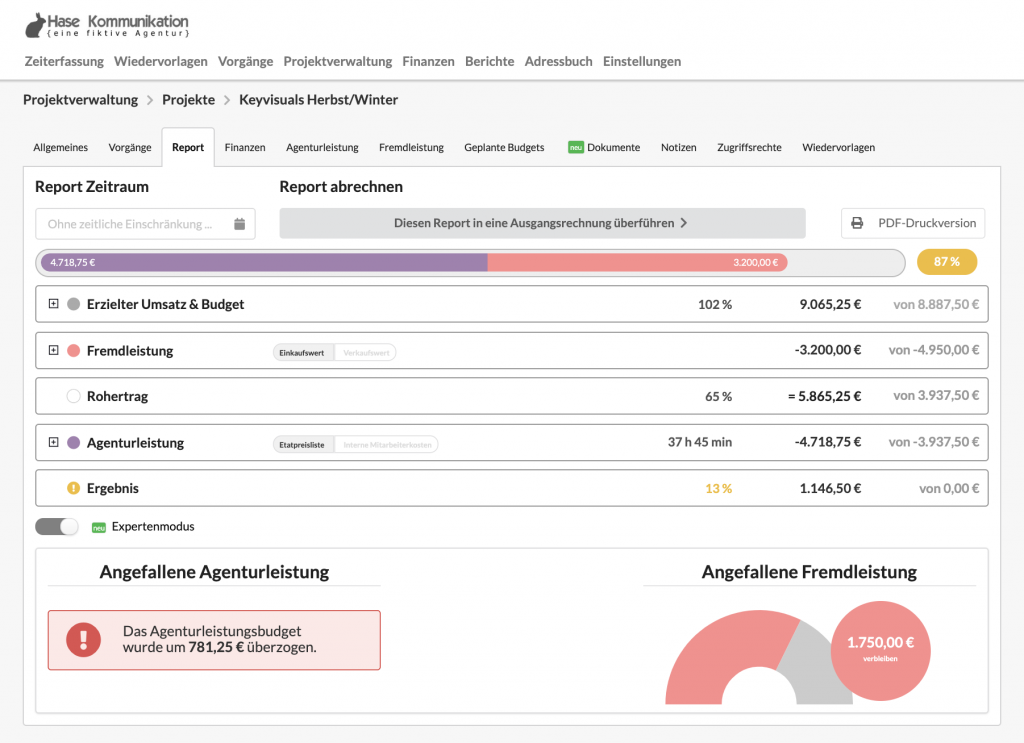Switch to the Allgemeines tab
1024x743 pixels.
click(x=61, y=148)
